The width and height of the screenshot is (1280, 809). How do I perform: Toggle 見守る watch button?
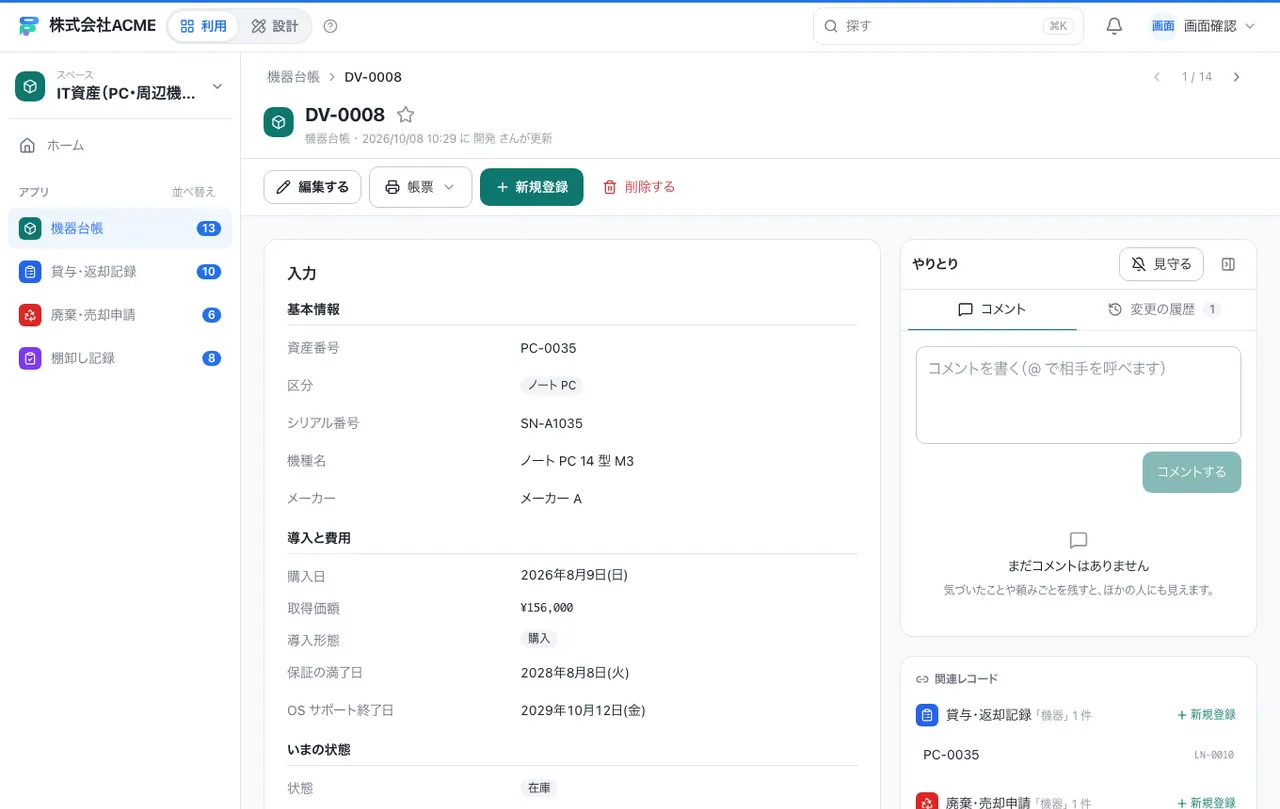pos(1161,264)
